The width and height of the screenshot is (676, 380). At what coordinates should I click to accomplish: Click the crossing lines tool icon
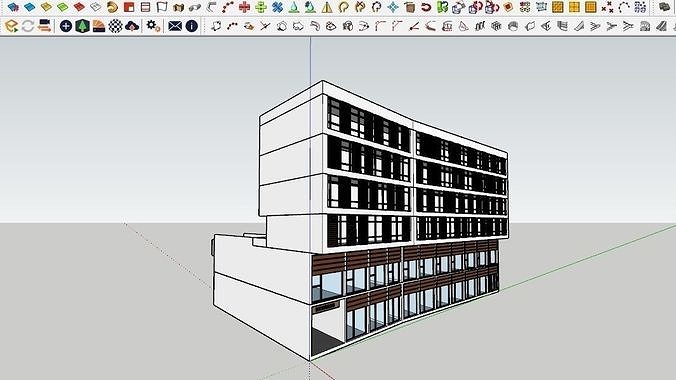pos(265,26)
